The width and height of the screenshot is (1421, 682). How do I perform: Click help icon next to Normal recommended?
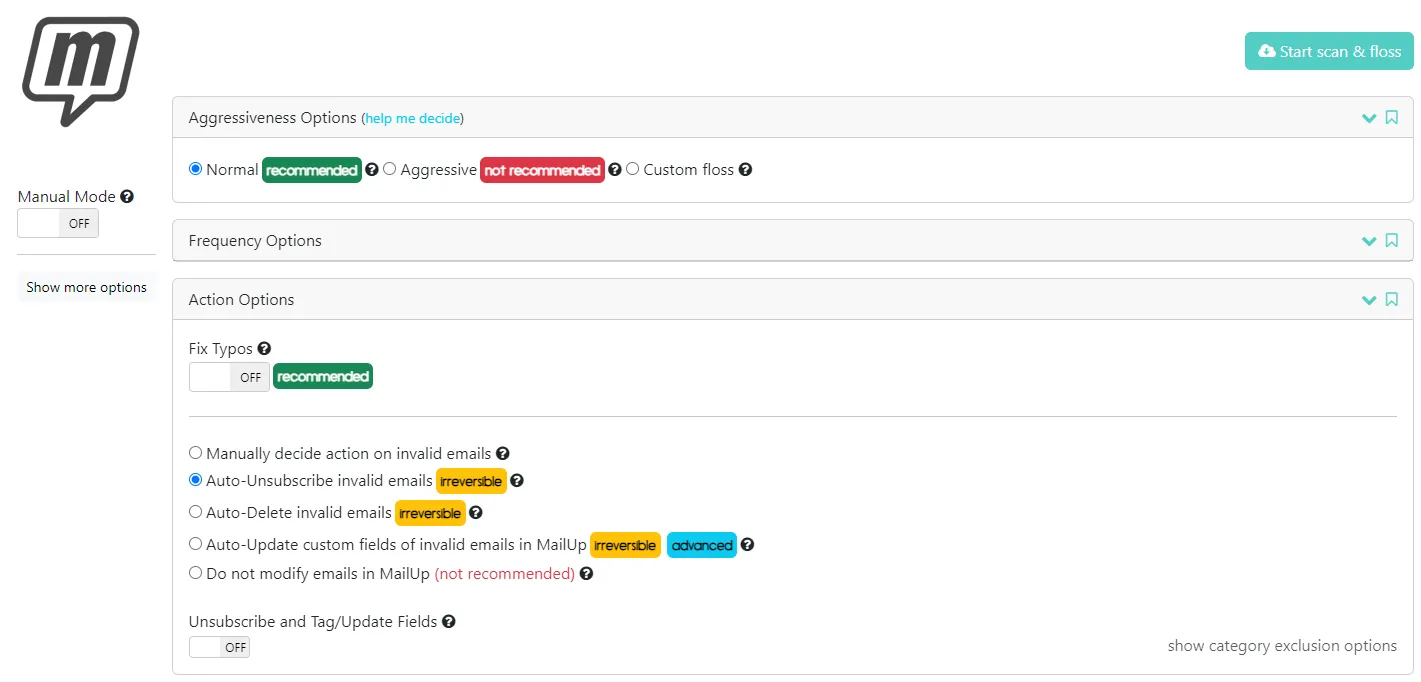tap(372, 170)
